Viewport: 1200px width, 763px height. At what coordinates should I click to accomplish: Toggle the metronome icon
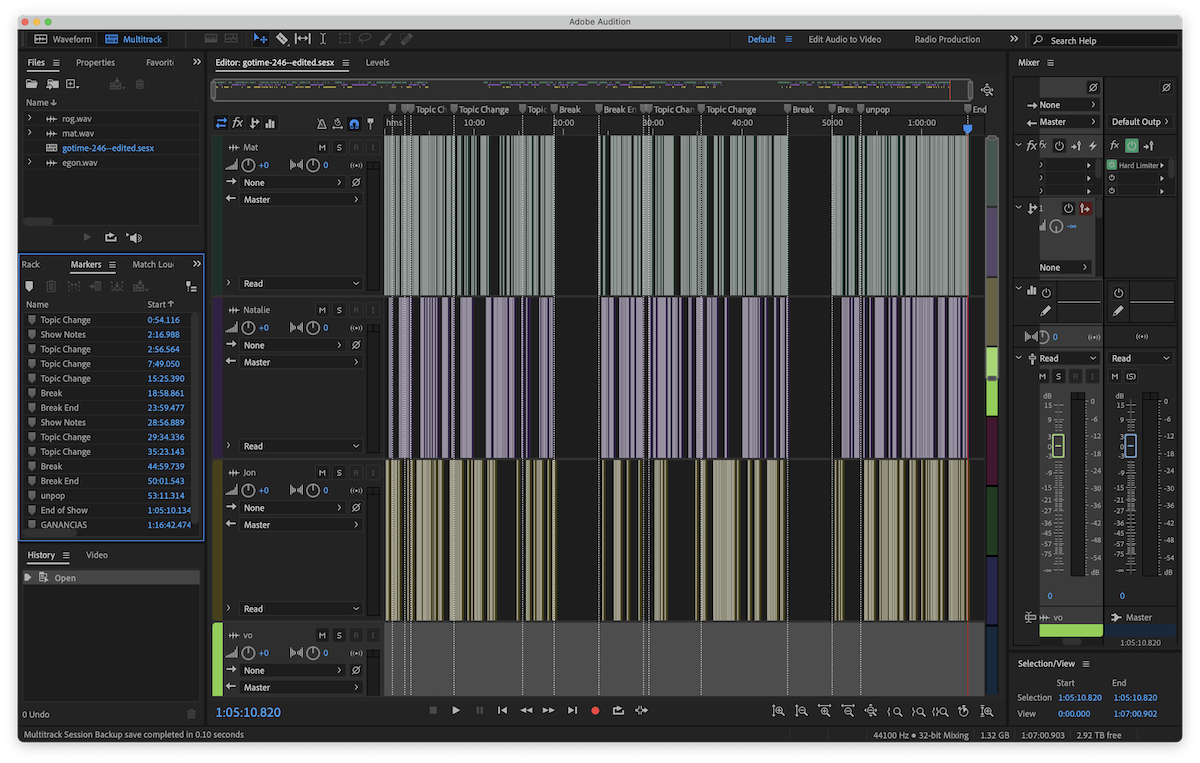(x=321, y=124)
